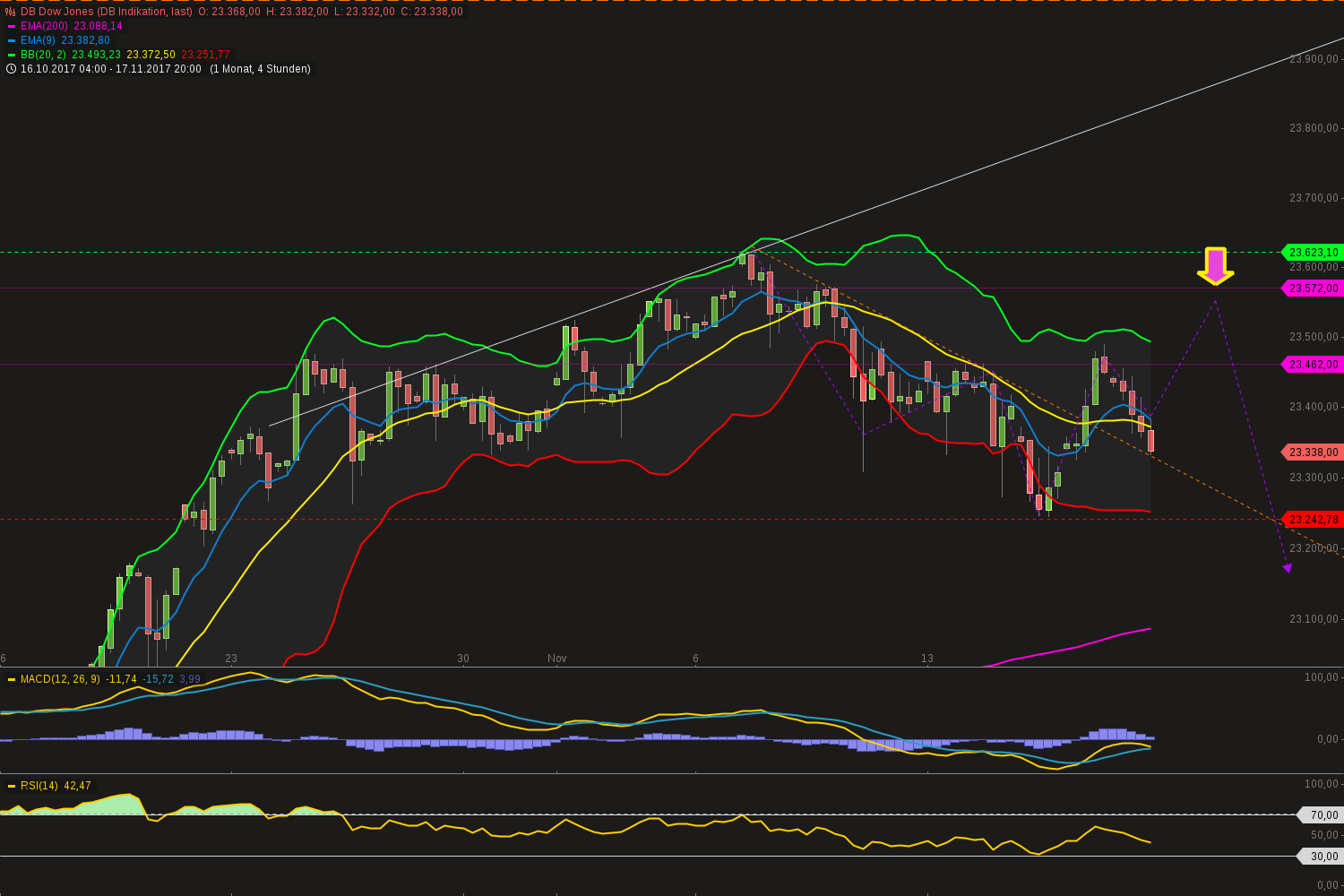Click the EMA(200) magenta legend marker icon
This screenshot has width=1344, height=896.
10,26
